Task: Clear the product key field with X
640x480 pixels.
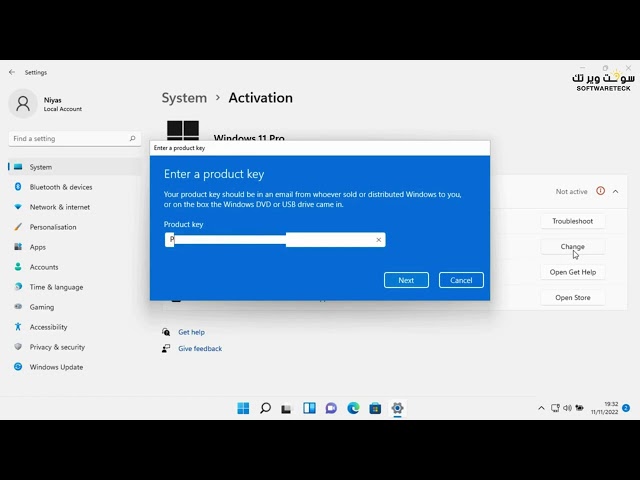Action: [x=378, y=240]
